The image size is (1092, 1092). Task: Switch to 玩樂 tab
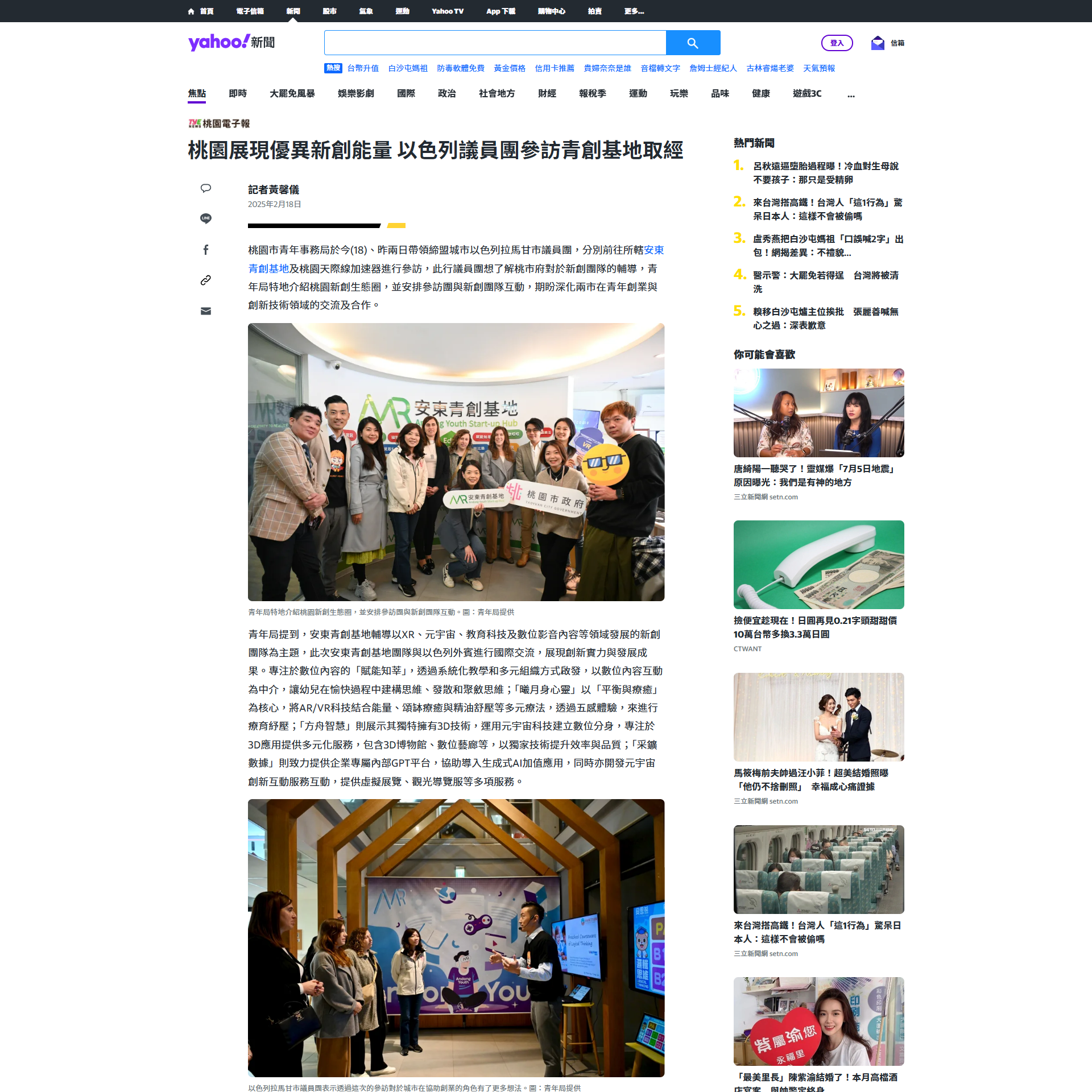pyautogui.click(x=679, y=93)
